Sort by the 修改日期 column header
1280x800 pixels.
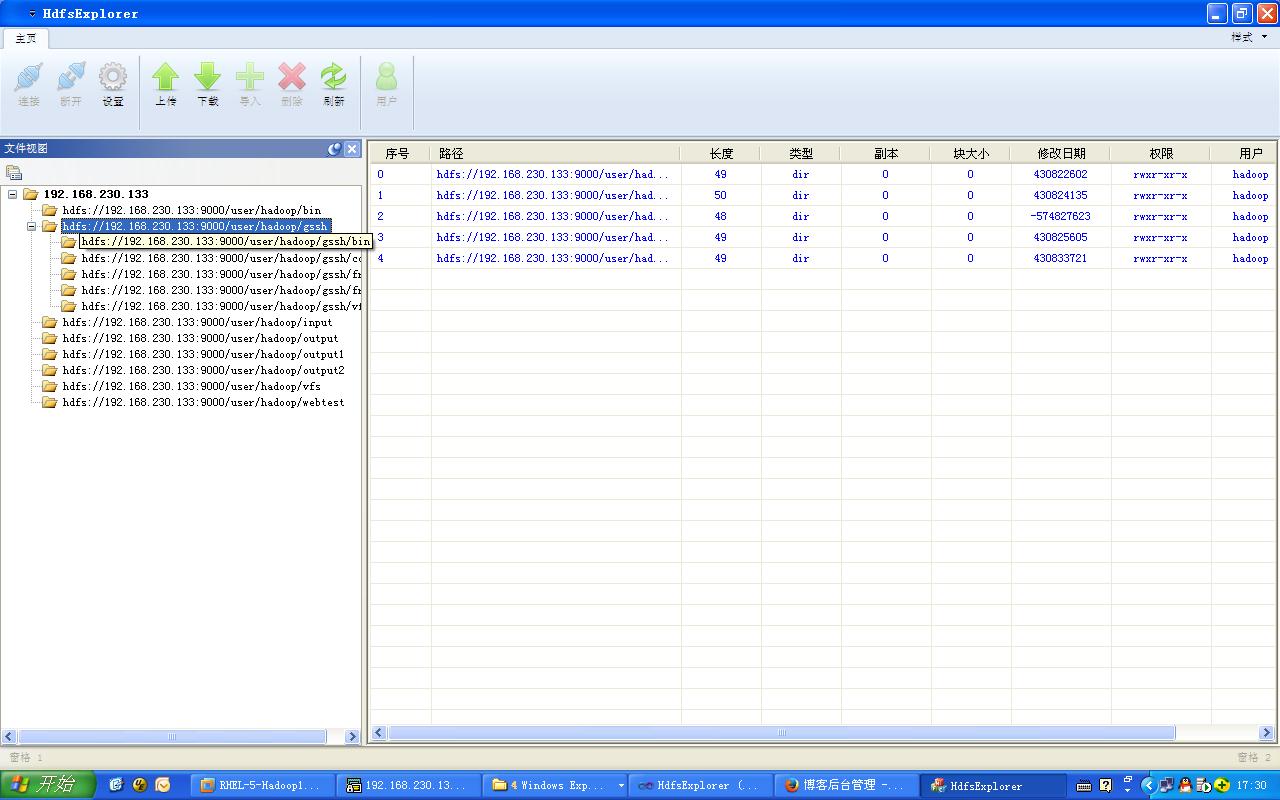(1061, 153)
